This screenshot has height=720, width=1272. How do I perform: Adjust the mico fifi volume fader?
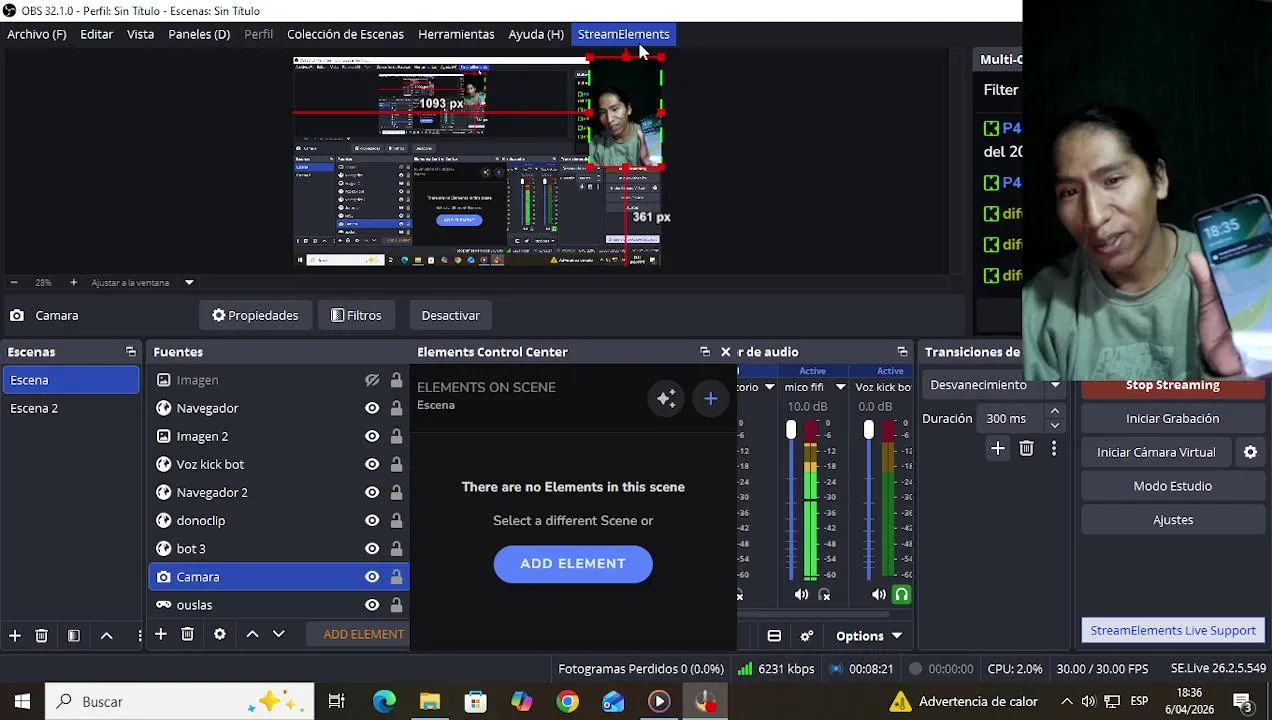(x=791, y=431)
